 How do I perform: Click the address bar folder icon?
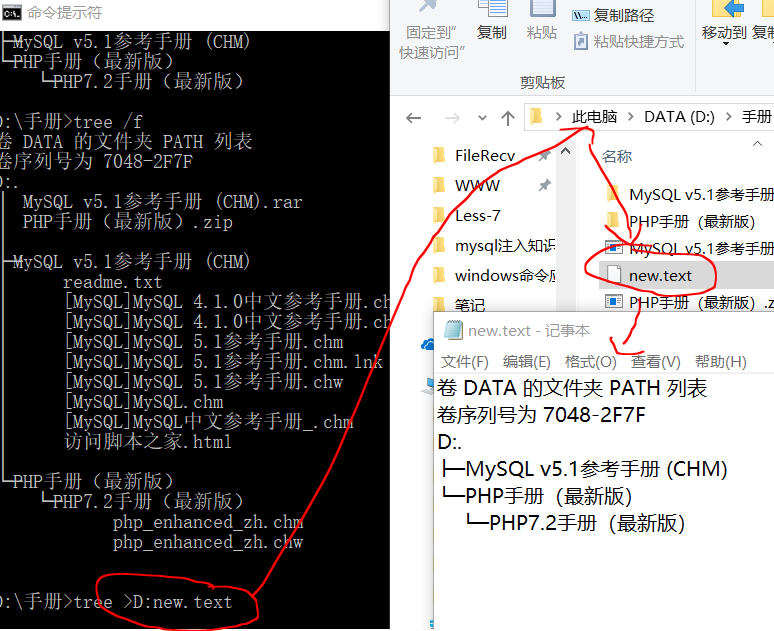(x=536, y=117)
